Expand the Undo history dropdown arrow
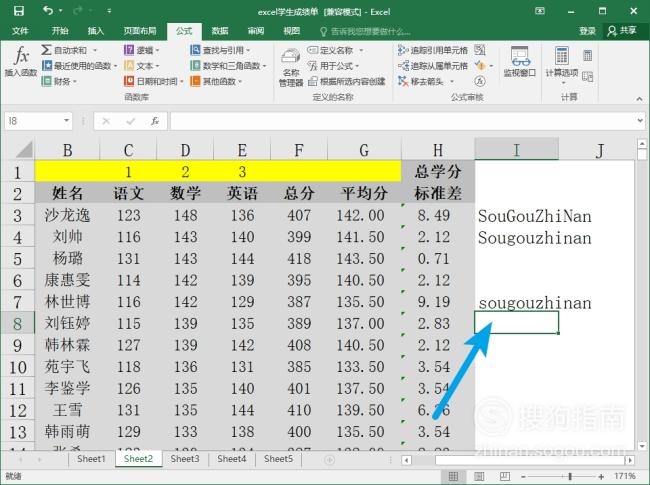Image resolution: width=650 pixels, height=485 pixels. click(61, 11)
